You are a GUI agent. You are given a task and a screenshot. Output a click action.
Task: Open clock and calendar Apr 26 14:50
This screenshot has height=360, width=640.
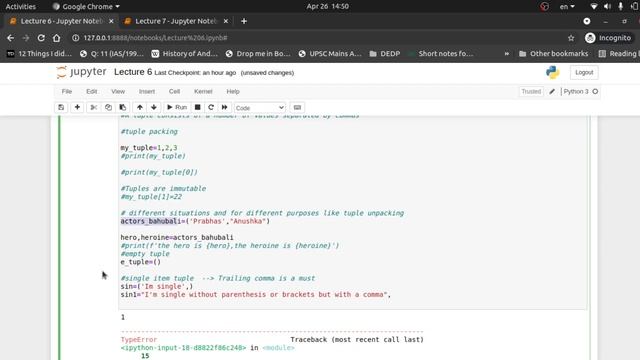tap(327, 6)
